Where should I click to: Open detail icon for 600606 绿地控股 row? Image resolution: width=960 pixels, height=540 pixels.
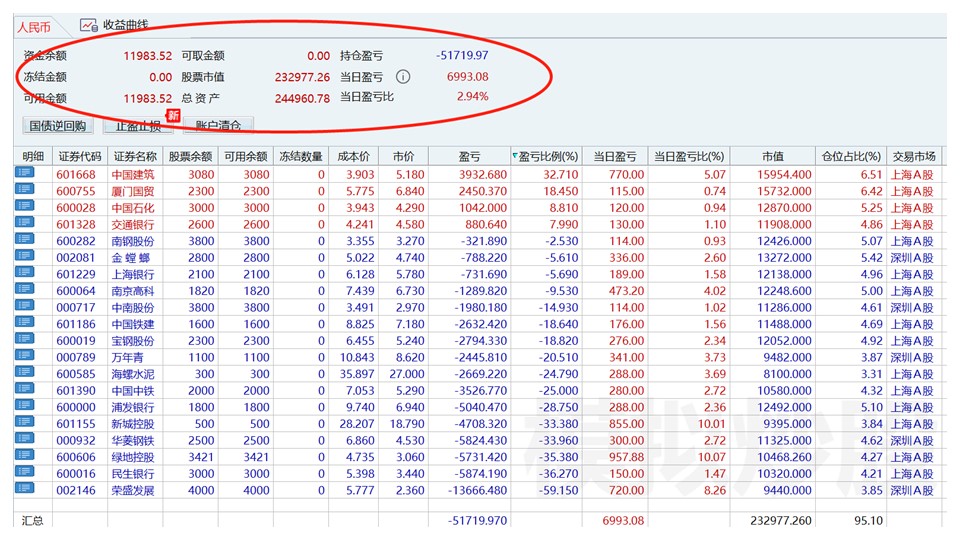tap(24, 454)
